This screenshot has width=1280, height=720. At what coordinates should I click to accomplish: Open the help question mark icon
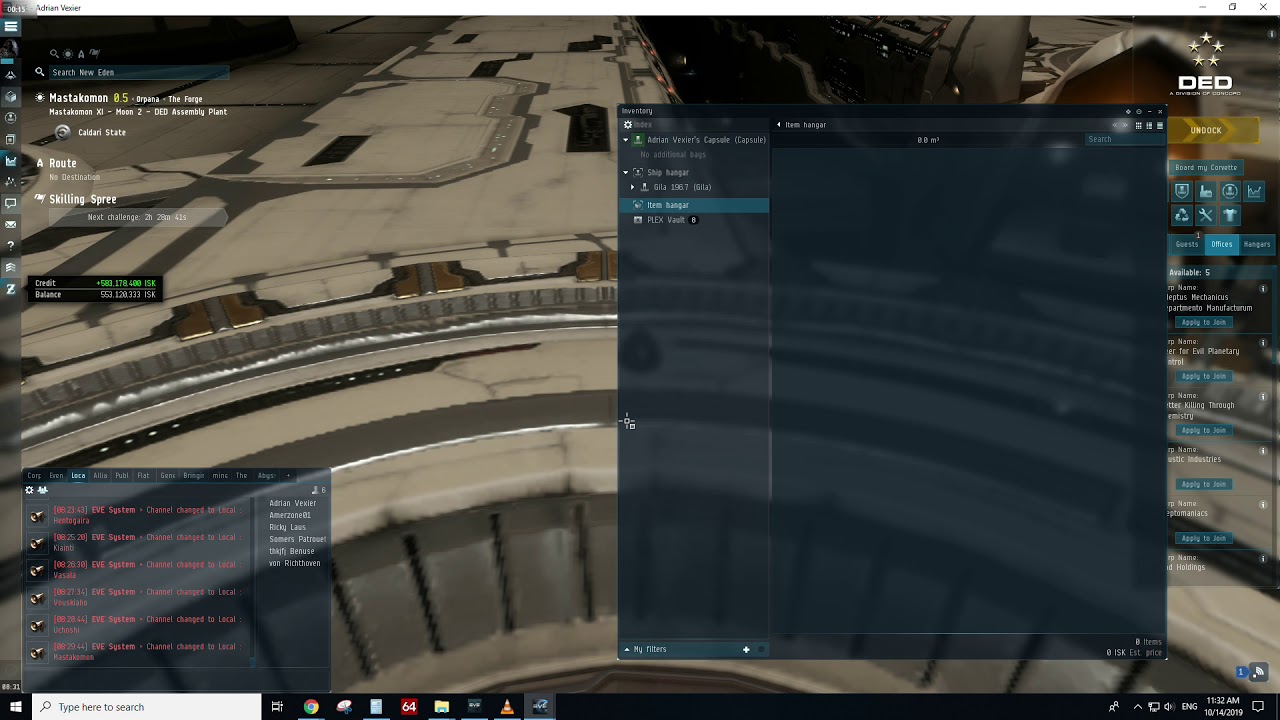pos(11,245)
